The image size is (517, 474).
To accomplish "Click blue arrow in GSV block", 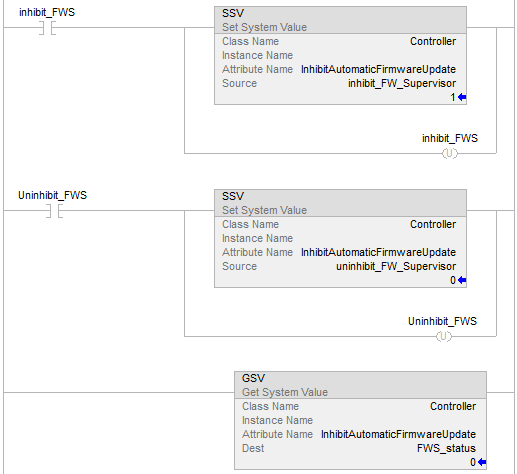I will point(482,462).
